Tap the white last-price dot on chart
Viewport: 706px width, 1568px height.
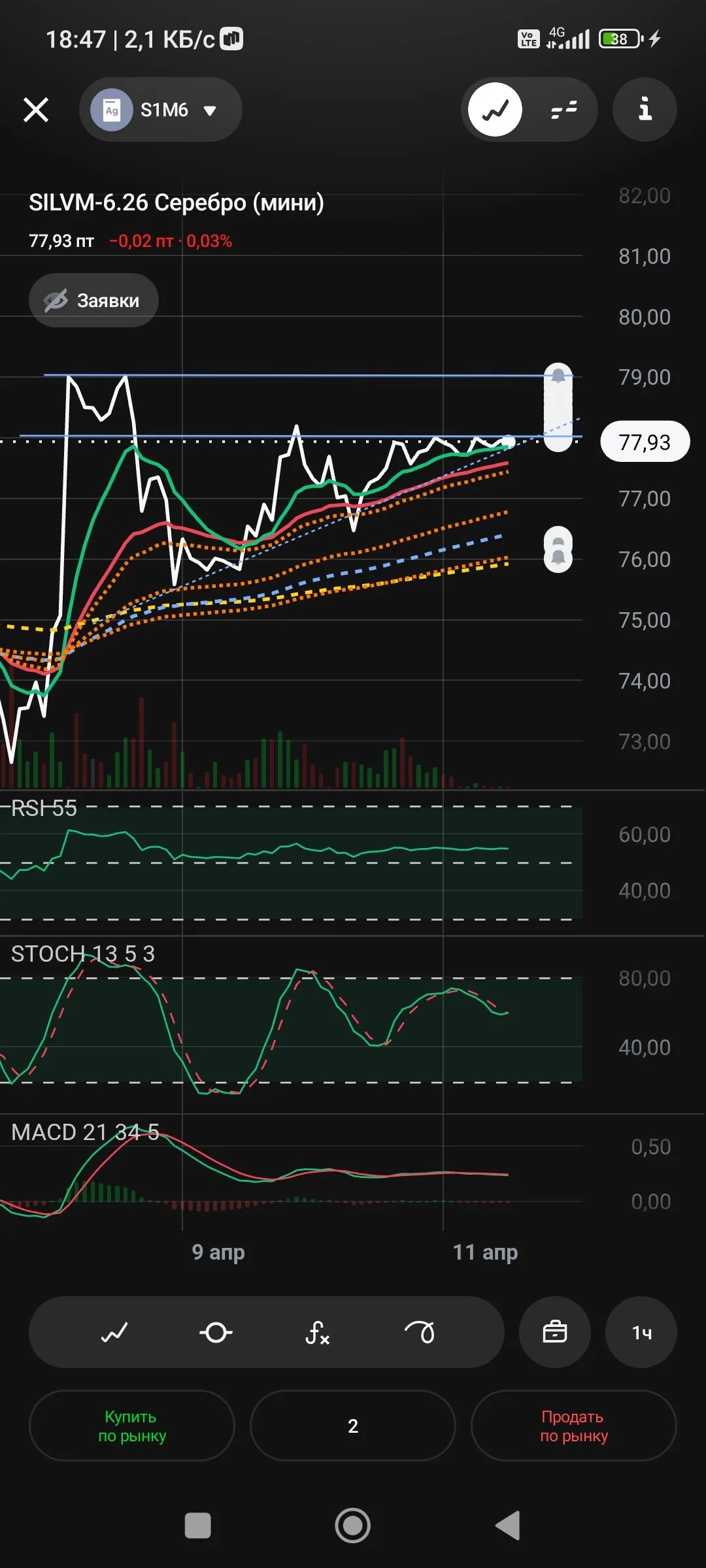508,442
